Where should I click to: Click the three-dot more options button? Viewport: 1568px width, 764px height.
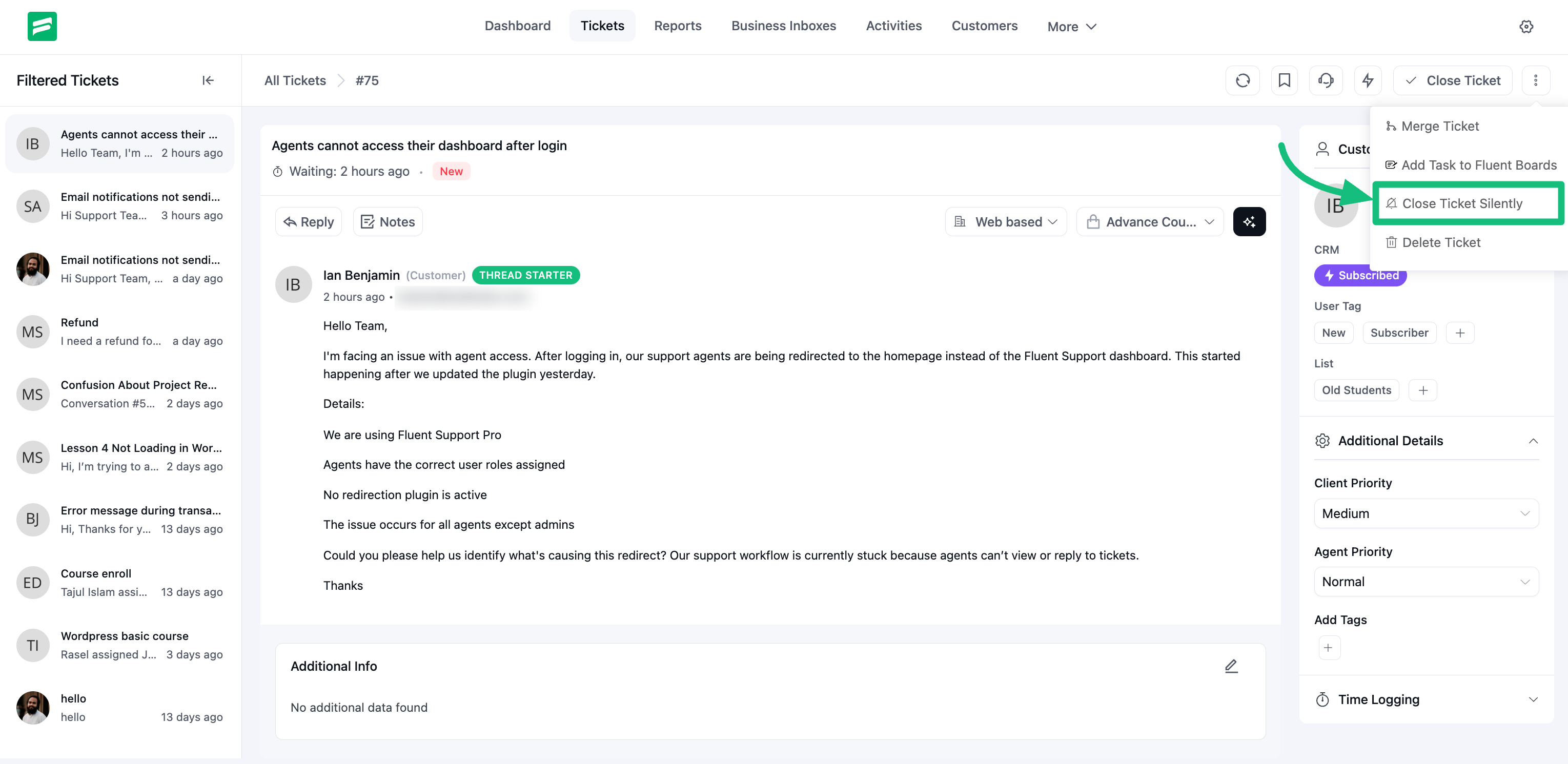1535,80
